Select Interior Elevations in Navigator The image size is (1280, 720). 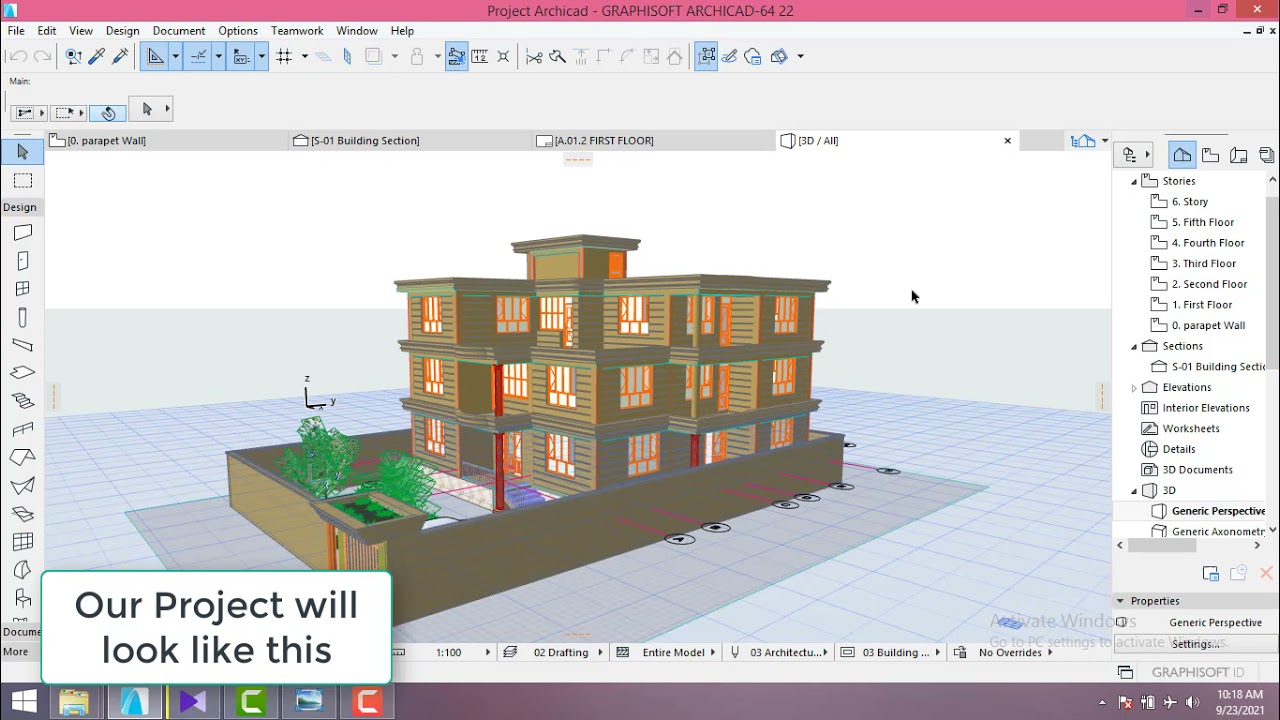[x=1205, y=408]
